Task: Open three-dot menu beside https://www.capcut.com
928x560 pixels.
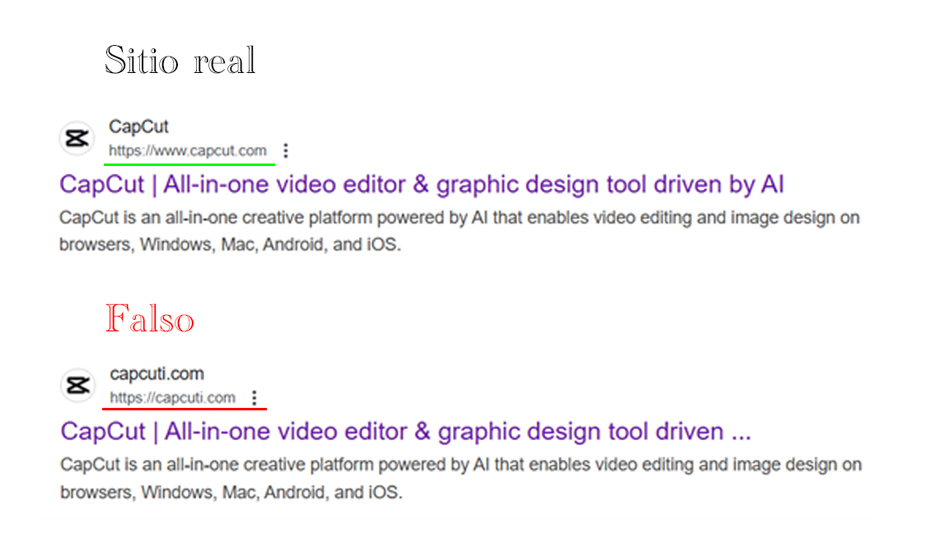Action: 286,151
